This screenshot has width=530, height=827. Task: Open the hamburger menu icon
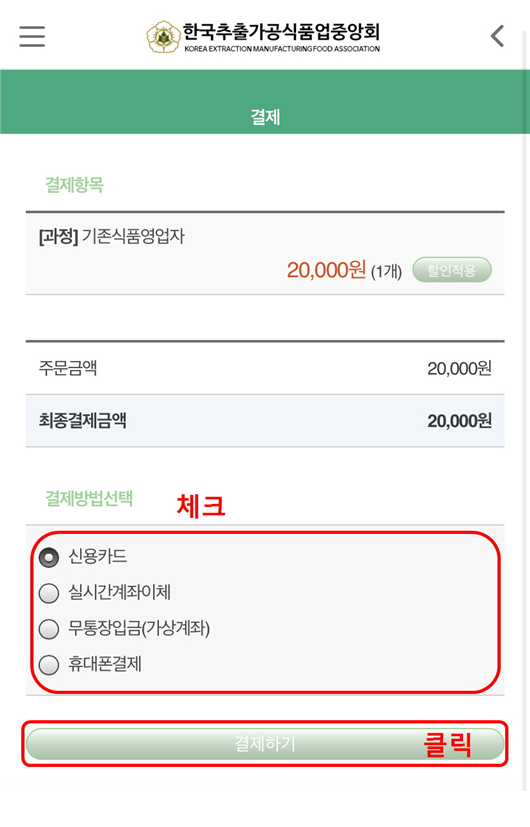point(32,36)
